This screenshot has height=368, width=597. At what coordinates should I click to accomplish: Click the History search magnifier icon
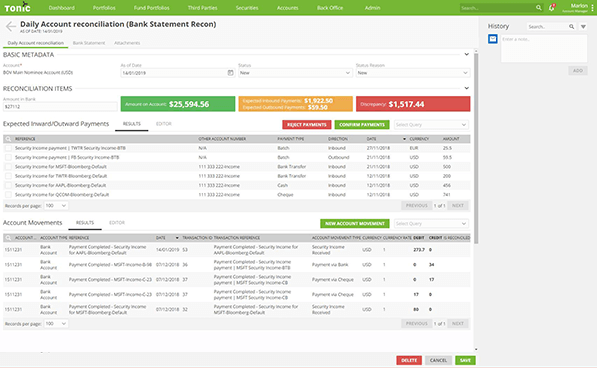[x=571, y=27]
